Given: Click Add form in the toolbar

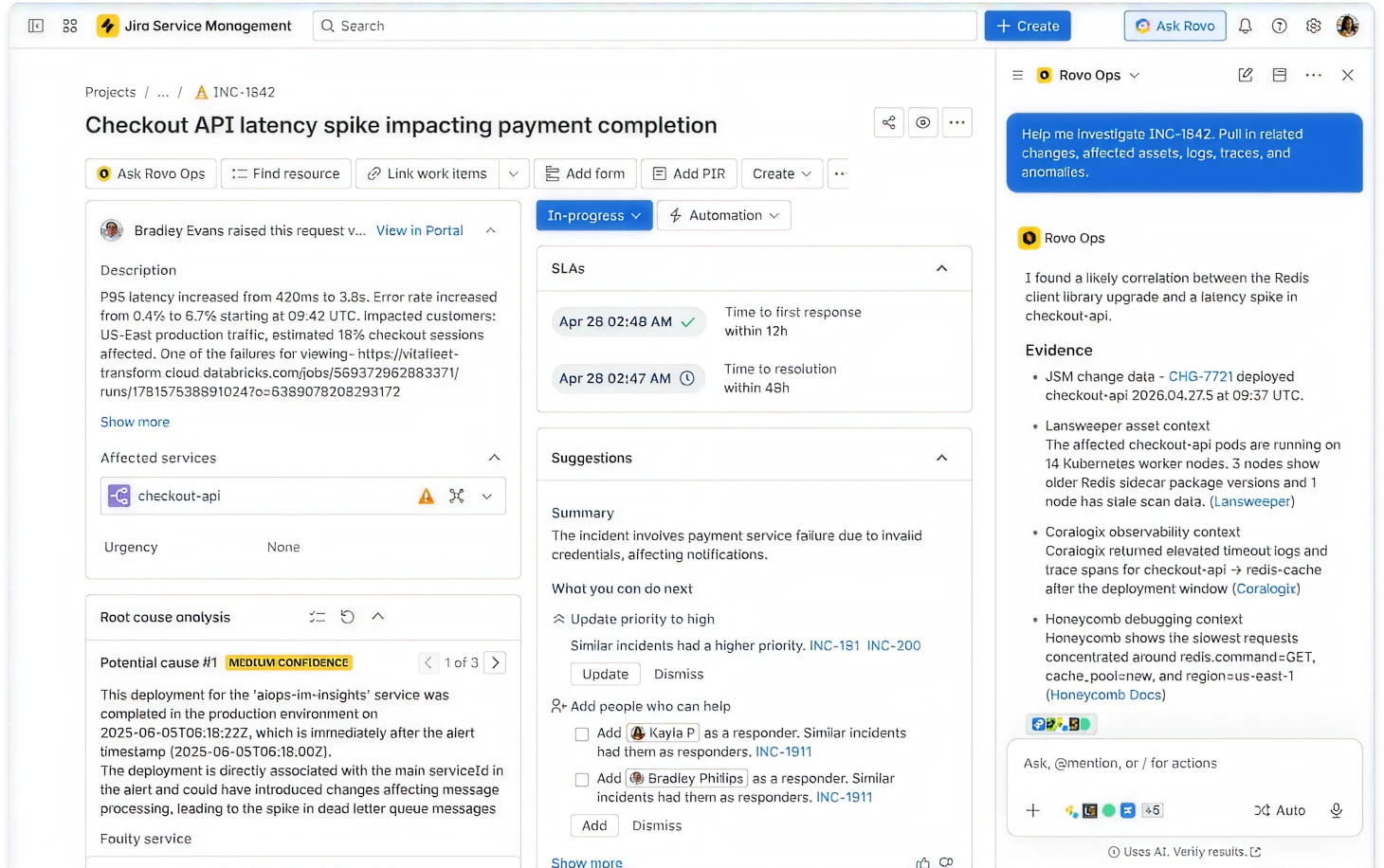Looking at the screenshot, I should coord(585,173).
